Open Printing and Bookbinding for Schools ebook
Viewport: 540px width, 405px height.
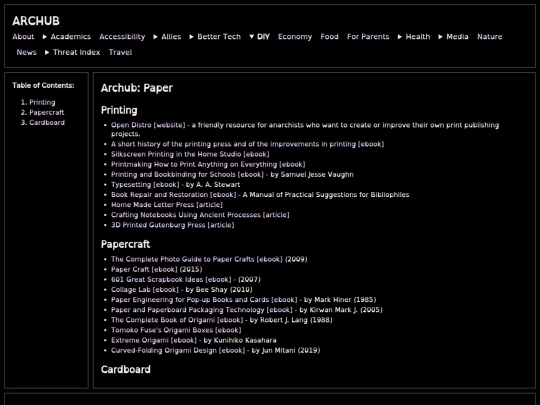[187, 175]
